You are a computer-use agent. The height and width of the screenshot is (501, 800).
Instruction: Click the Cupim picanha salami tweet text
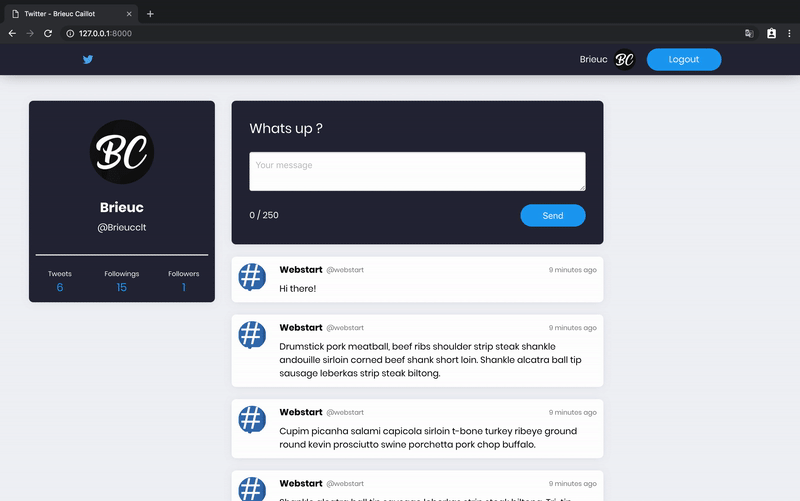(428, 438)
